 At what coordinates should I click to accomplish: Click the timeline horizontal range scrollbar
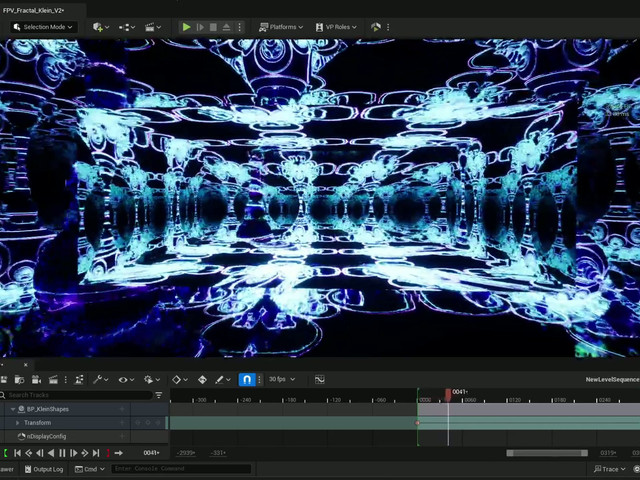(546, 453)
